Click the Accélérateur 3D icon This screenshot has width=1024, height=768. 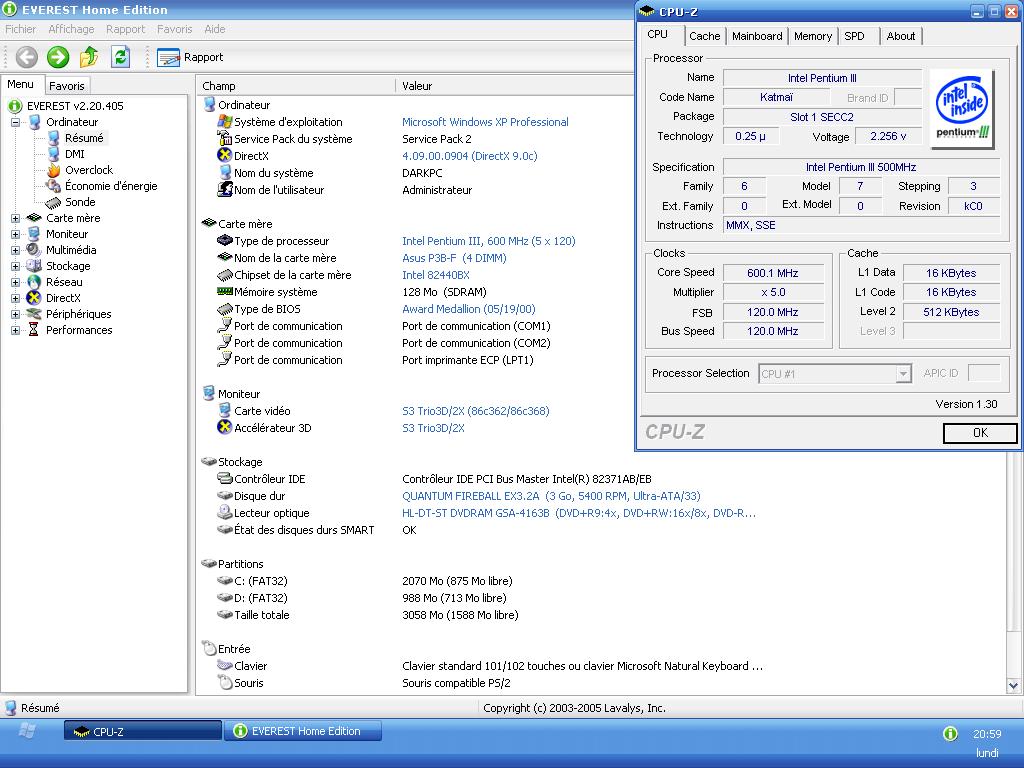click(225, 427)
